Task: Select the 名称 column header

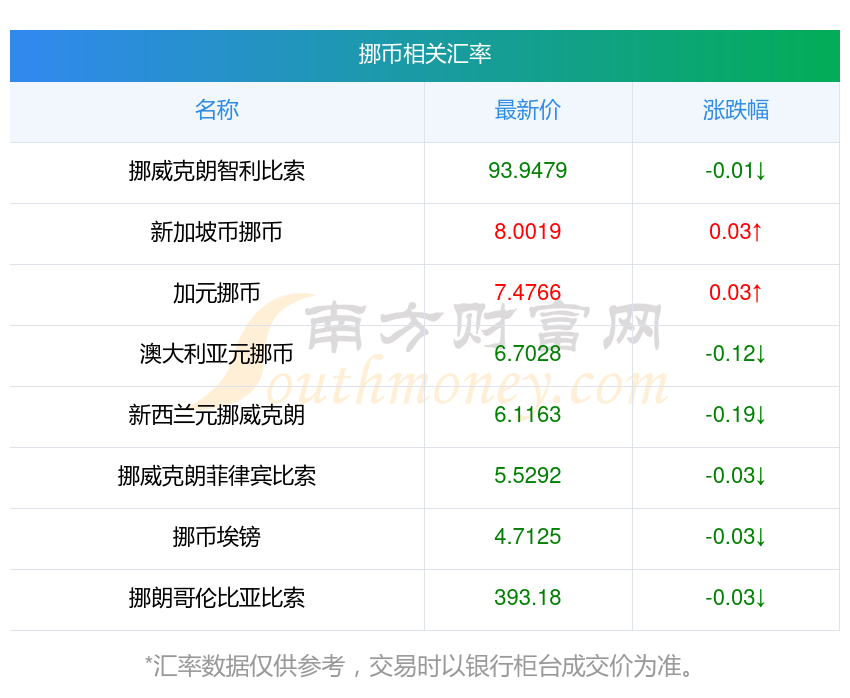Action: point(217,110)
